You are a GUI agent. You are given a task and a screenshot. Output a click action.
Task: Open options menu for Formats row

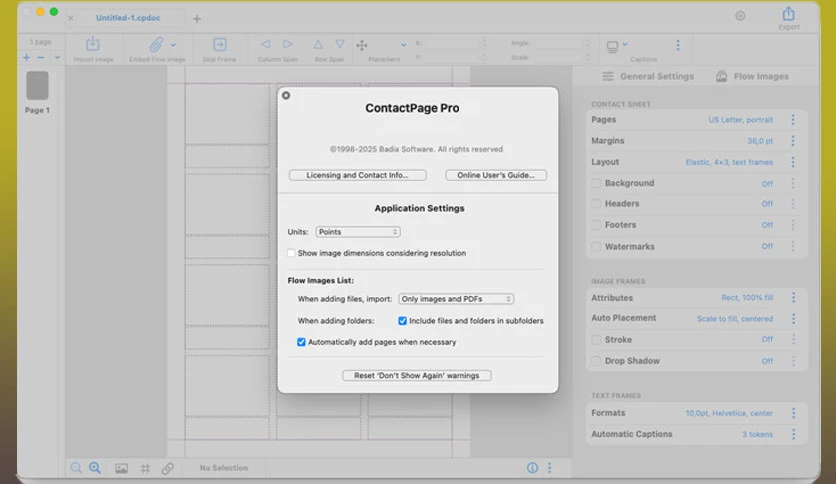pos(793,413)
